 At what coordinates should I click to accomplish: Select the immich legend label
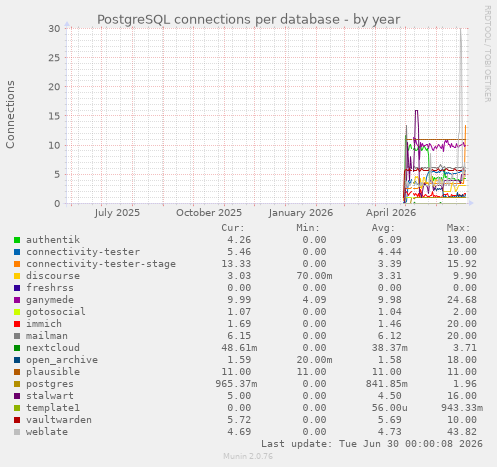click(44, 324)
